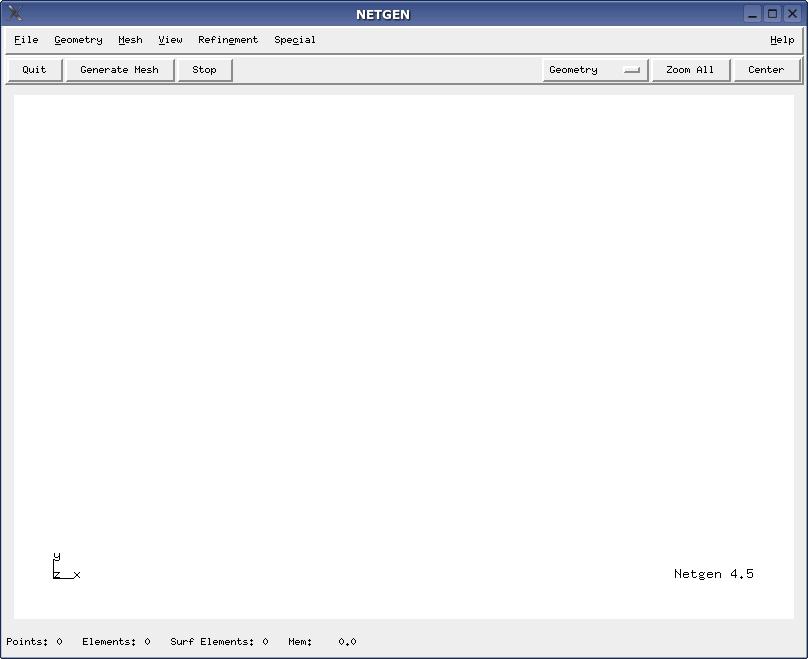Open the Mesh menu
The width and height of the screenshot is (808, 659).
[x=130, y=40]
